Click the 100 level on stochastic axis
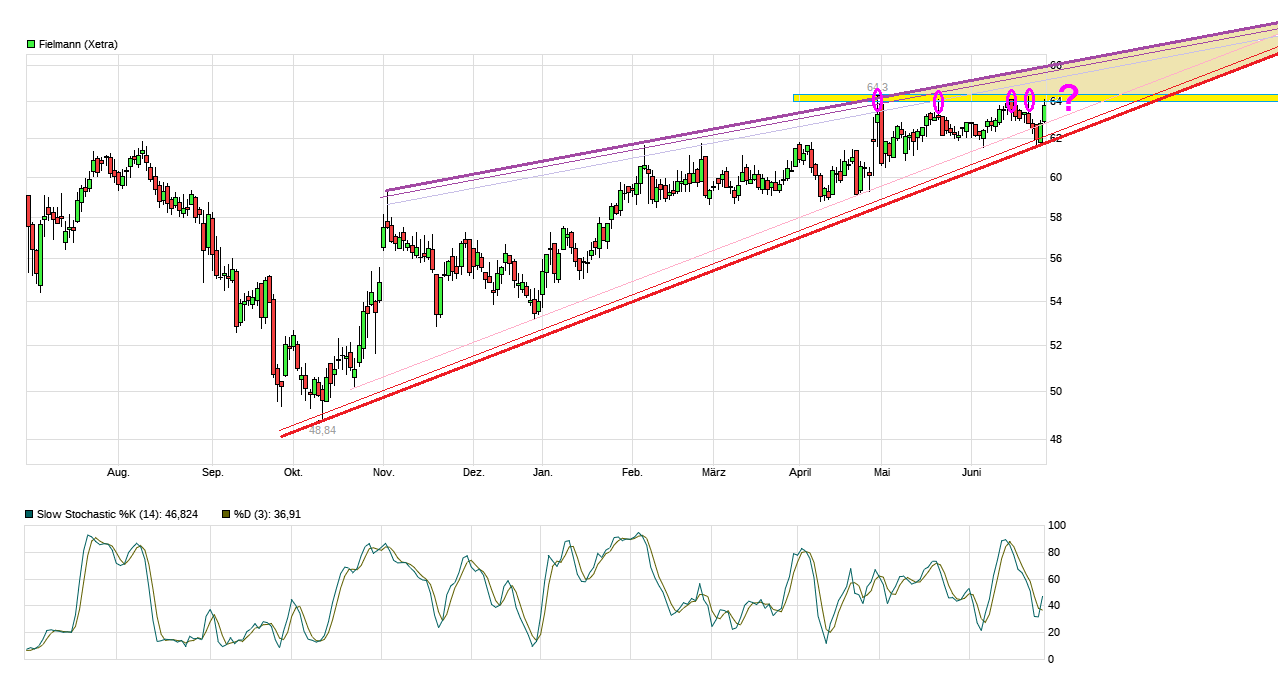Screen dimensions: 1278x680 [x=1057, y=525]
